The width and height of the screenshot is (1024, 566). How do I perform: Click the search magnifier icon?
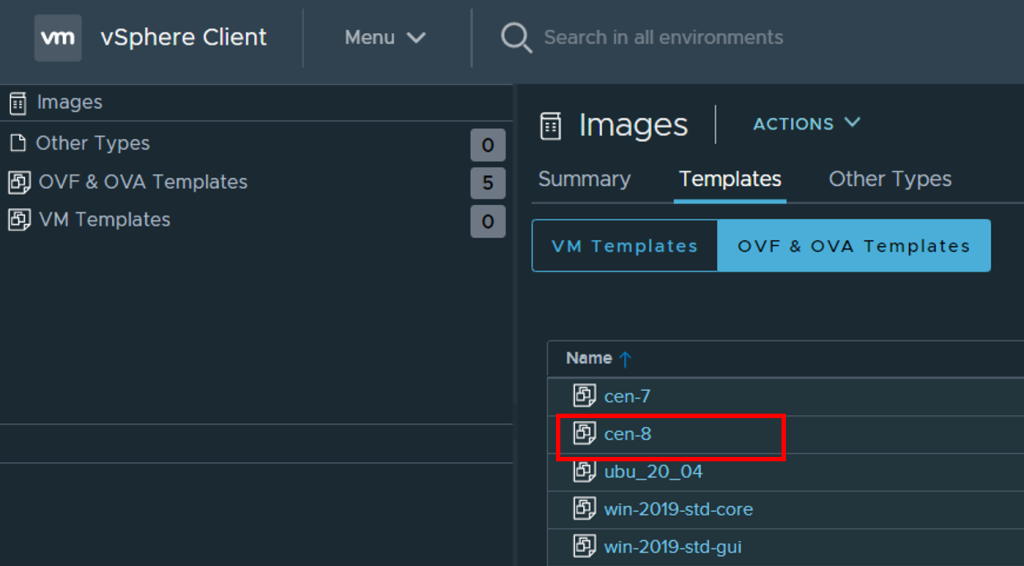516,38
